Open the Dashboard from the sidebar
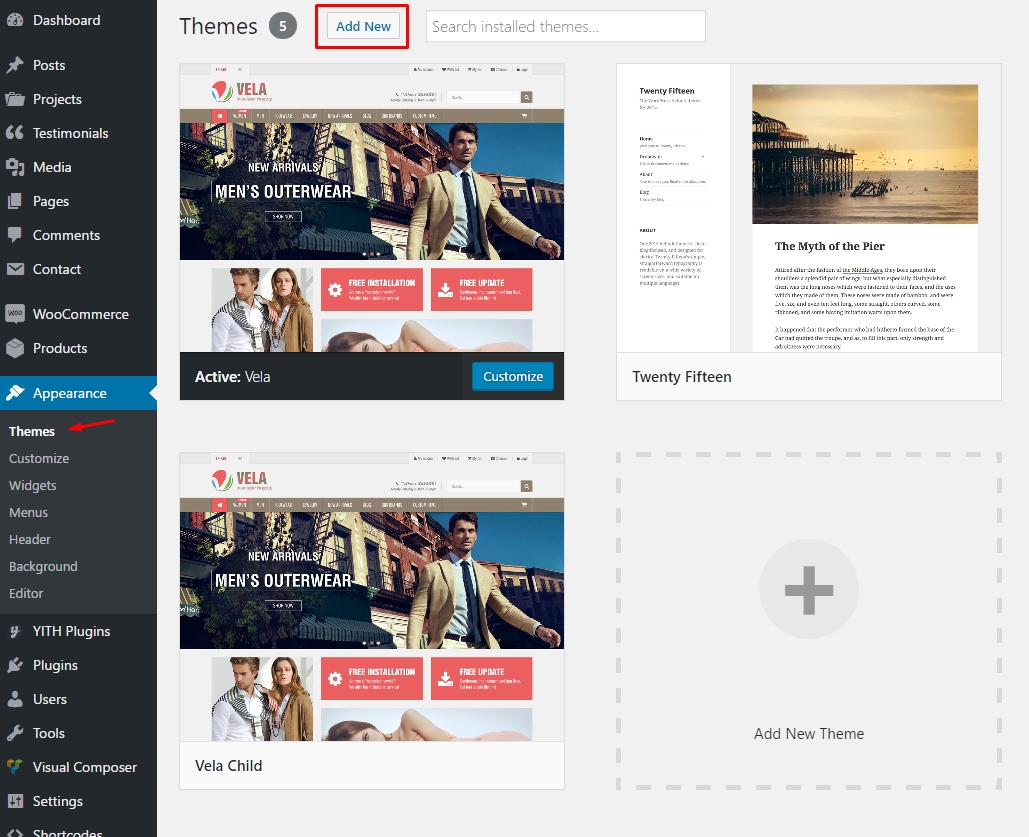The width and height of the screenshot is (1029, 837). 62,20
